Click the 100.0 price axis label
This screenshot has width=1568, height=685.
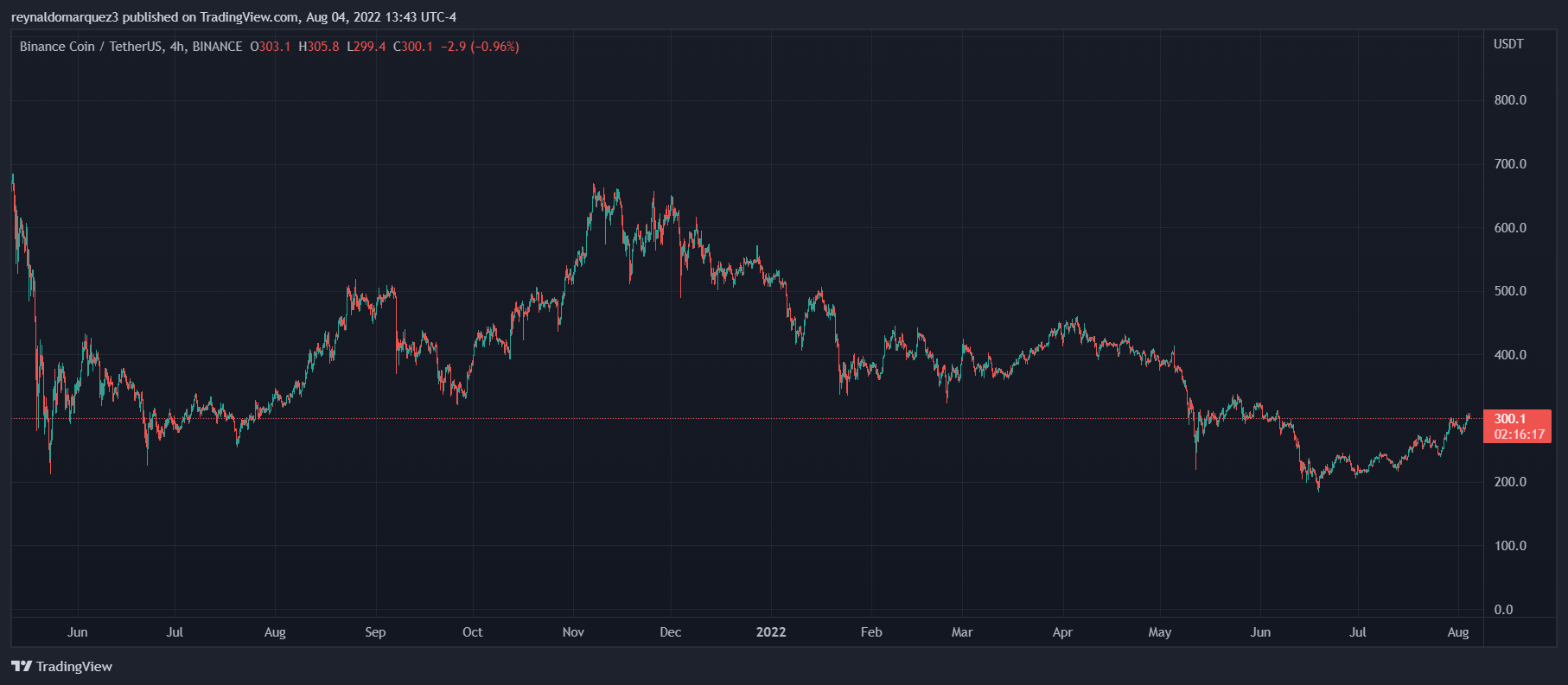tap(1510, 546)
